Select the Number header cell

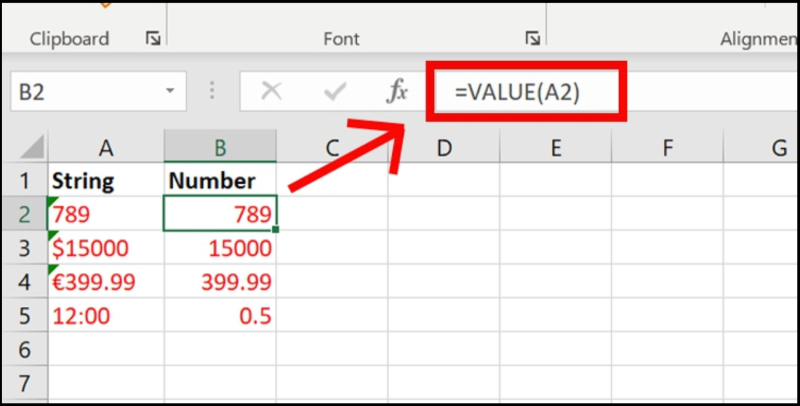coord(219,181)
